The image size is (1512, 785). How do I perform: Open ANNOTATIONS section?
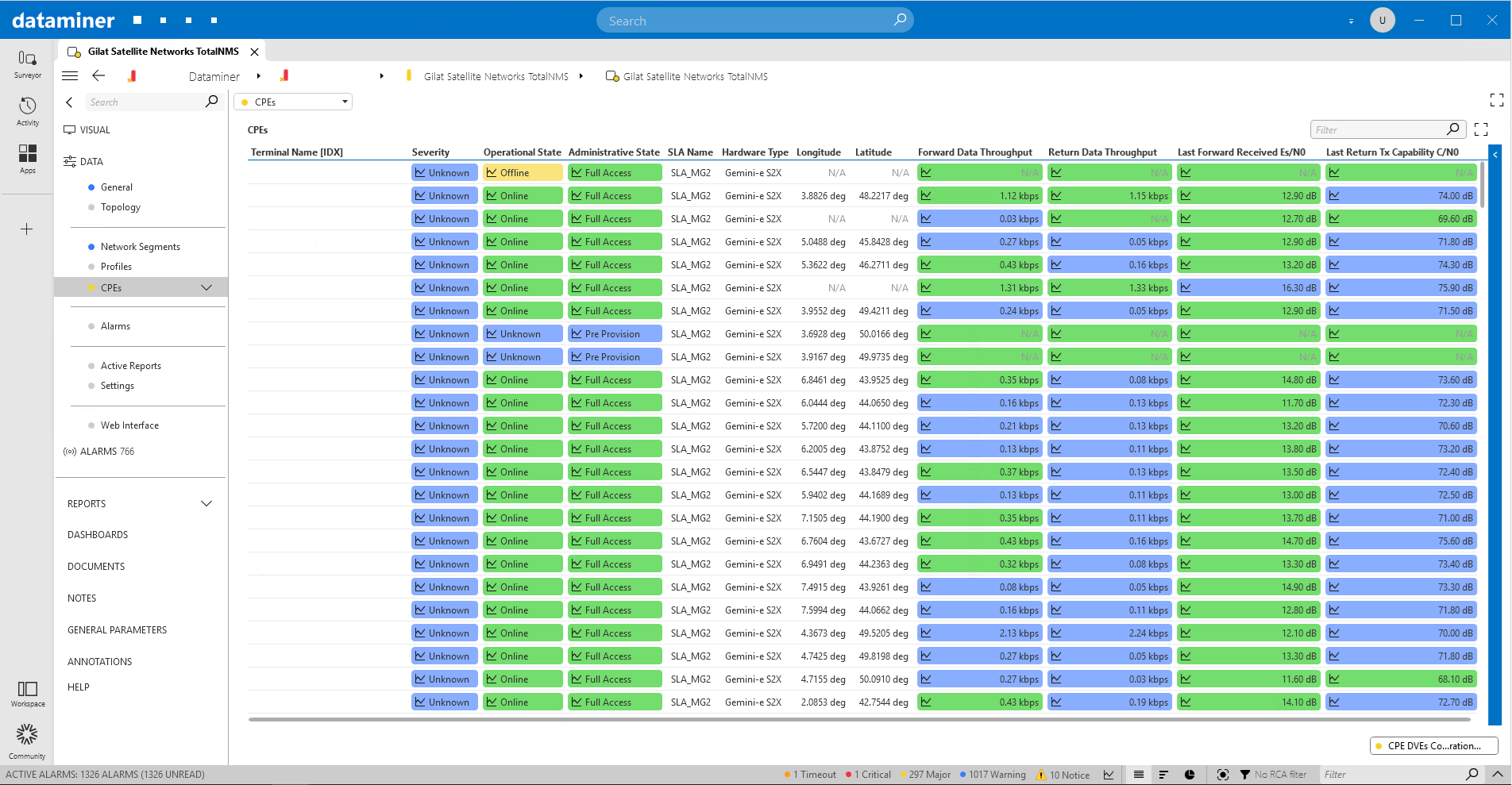pos(100,662)
